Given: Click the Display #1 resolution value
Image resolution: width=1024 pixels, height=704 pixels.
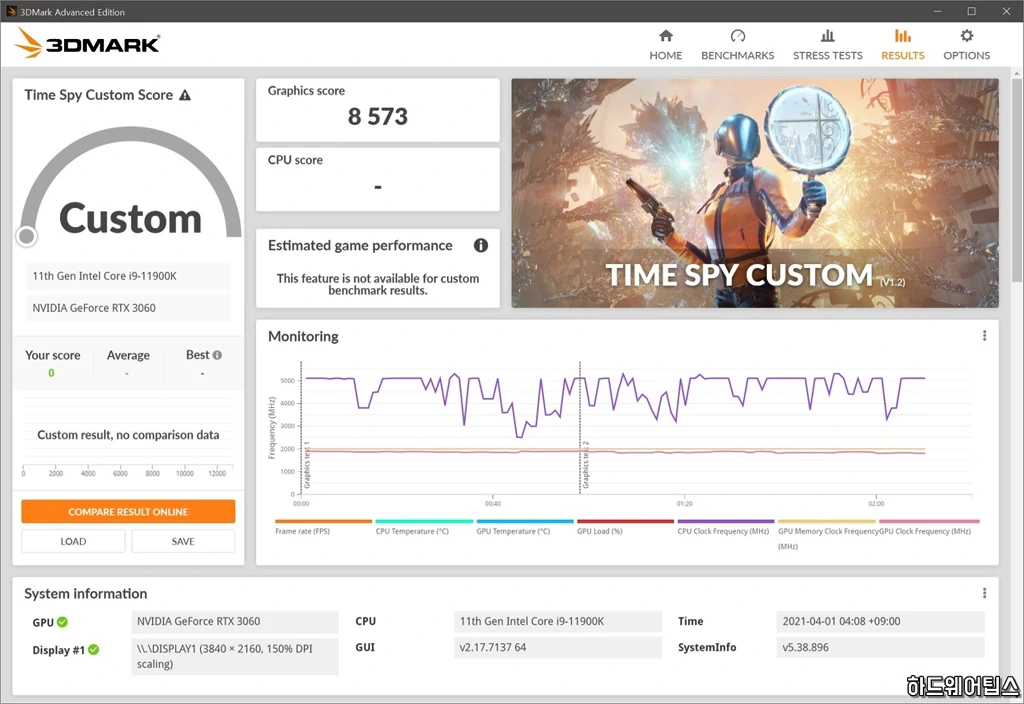Looking at the screenshot, I should [235, 656].
